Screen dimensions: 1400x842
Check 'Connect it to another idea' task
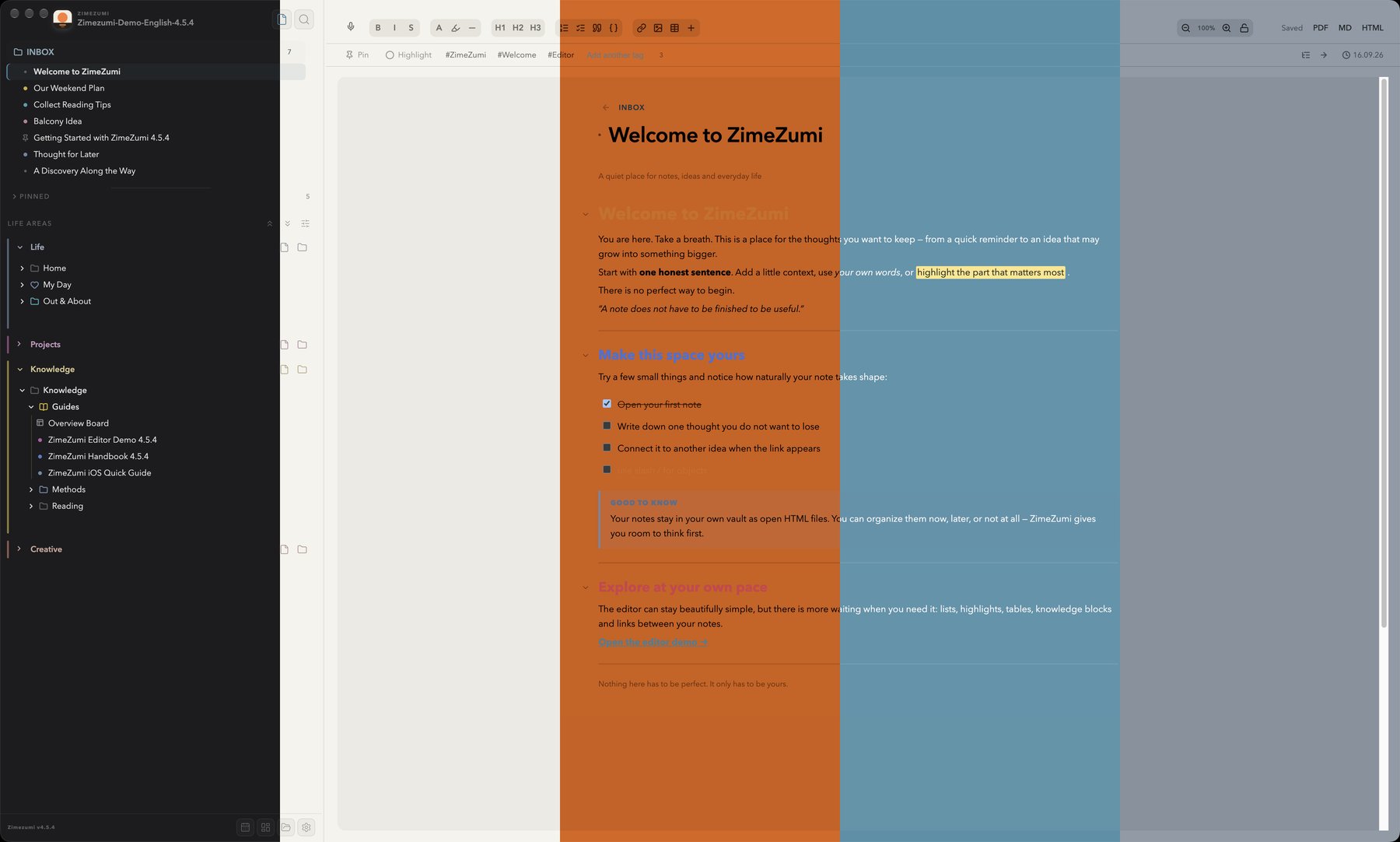point(607,447)
